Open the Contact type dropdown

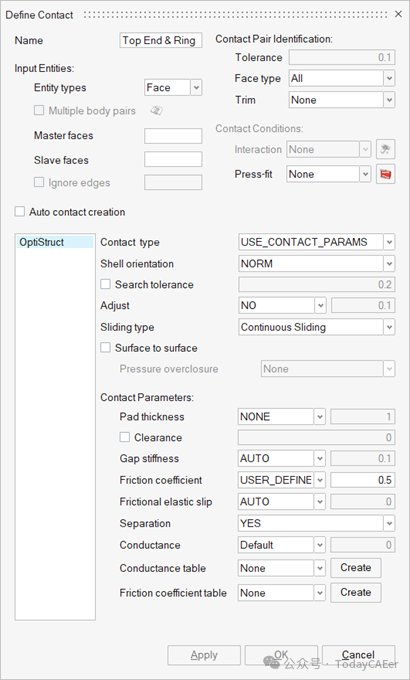pyautogui.click(x=317, y=242)
